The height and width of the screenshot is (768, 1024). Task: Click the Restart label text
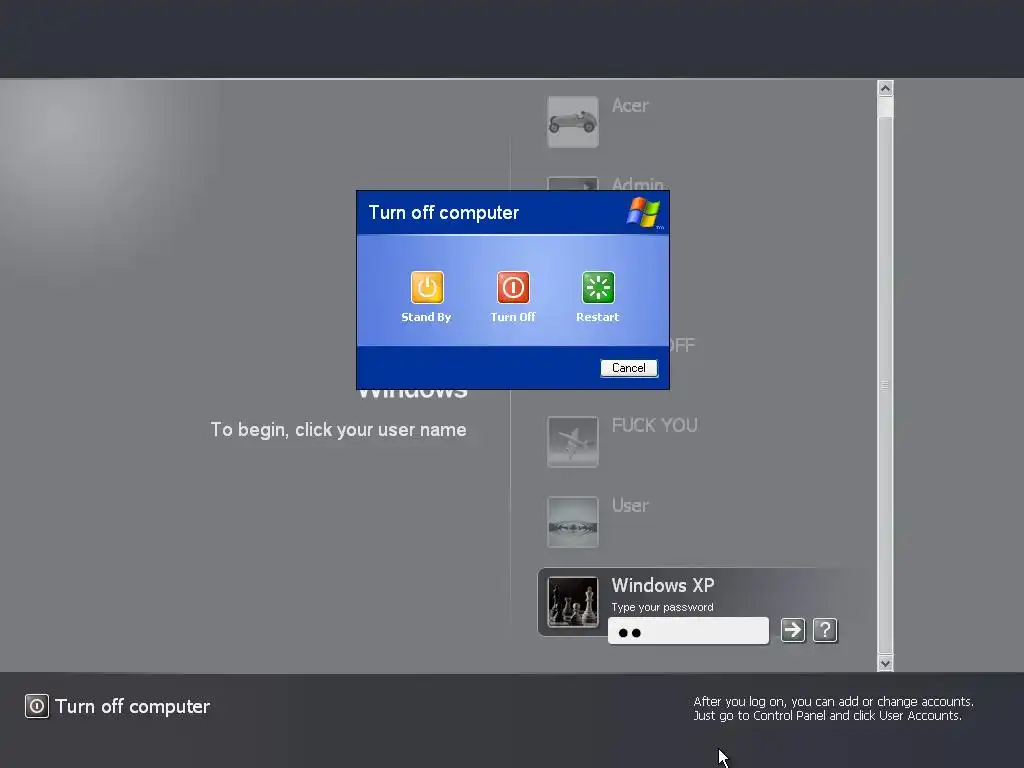tap(598, 317)
